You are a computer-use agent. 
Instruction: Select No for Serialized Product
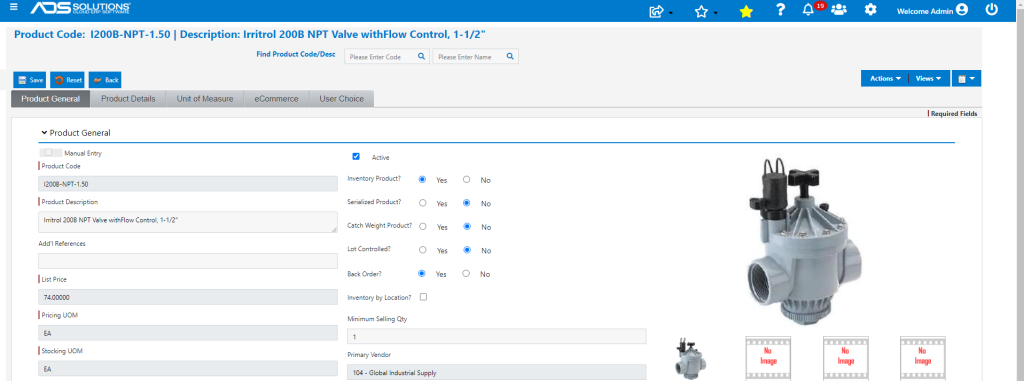tap(466, 203)
